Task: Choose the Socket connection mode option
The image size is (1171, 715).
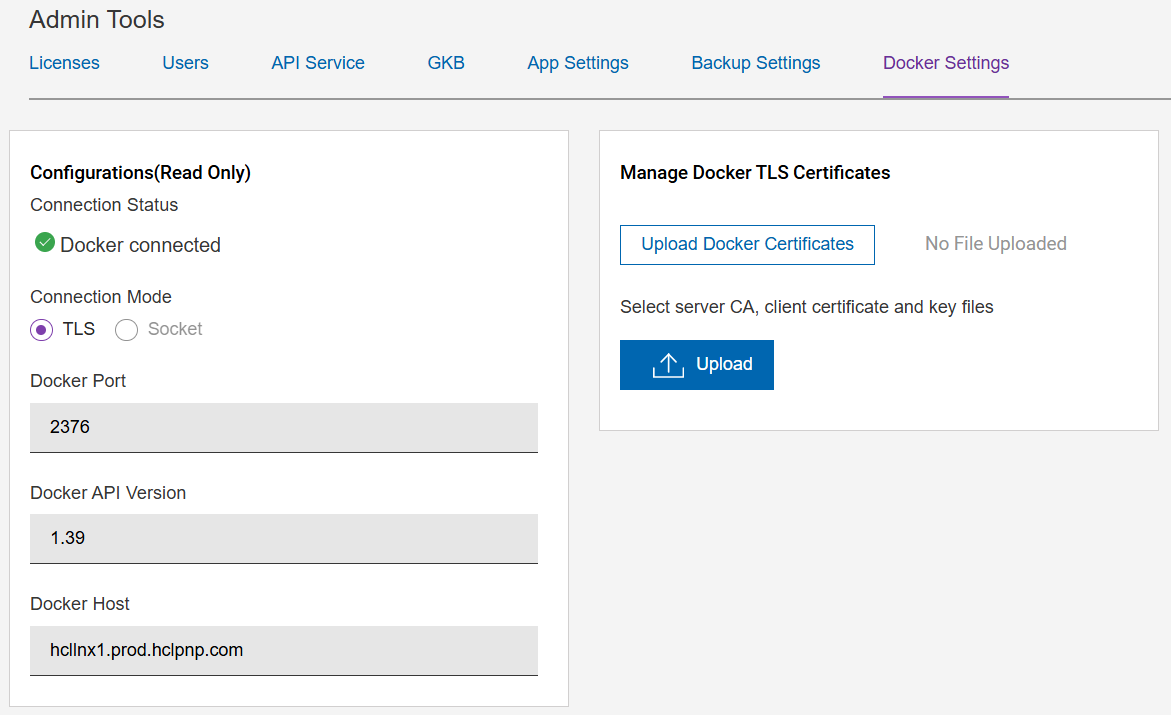Action: pyautogui.click(x=127, y=330)
